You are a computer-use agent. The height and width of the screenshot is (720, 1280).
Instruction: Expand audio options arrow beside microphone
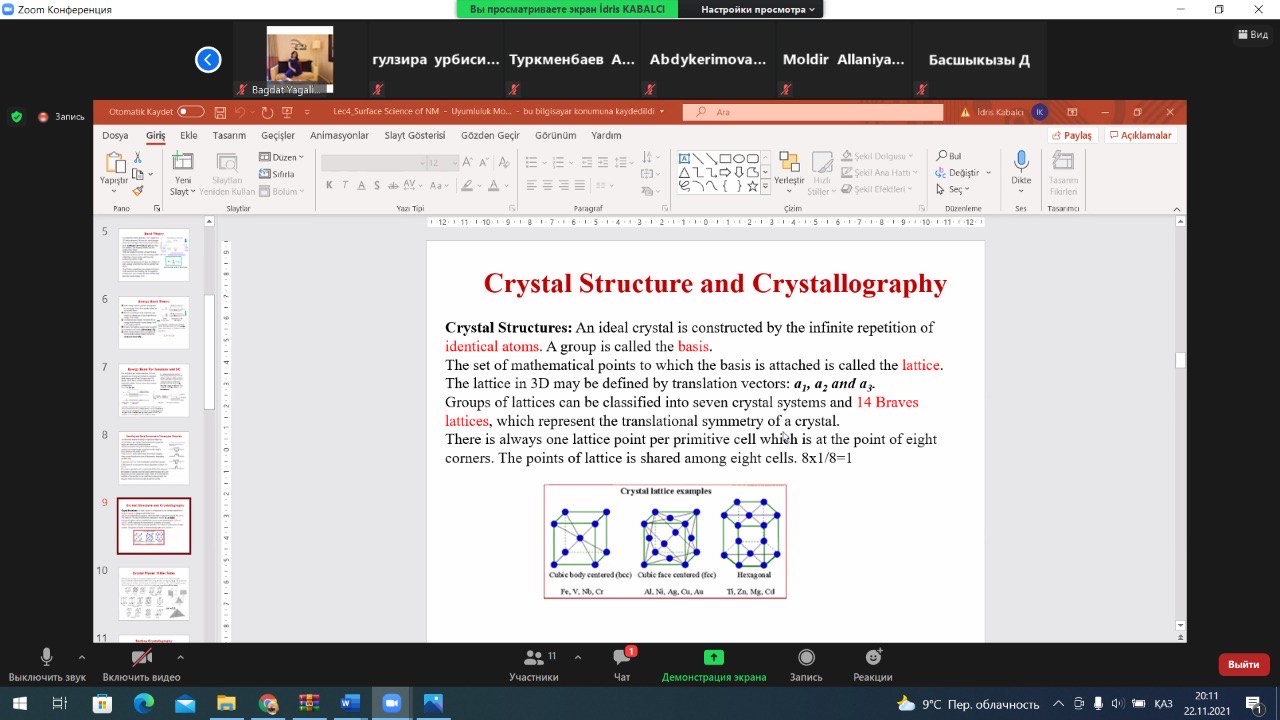[82, 657]
